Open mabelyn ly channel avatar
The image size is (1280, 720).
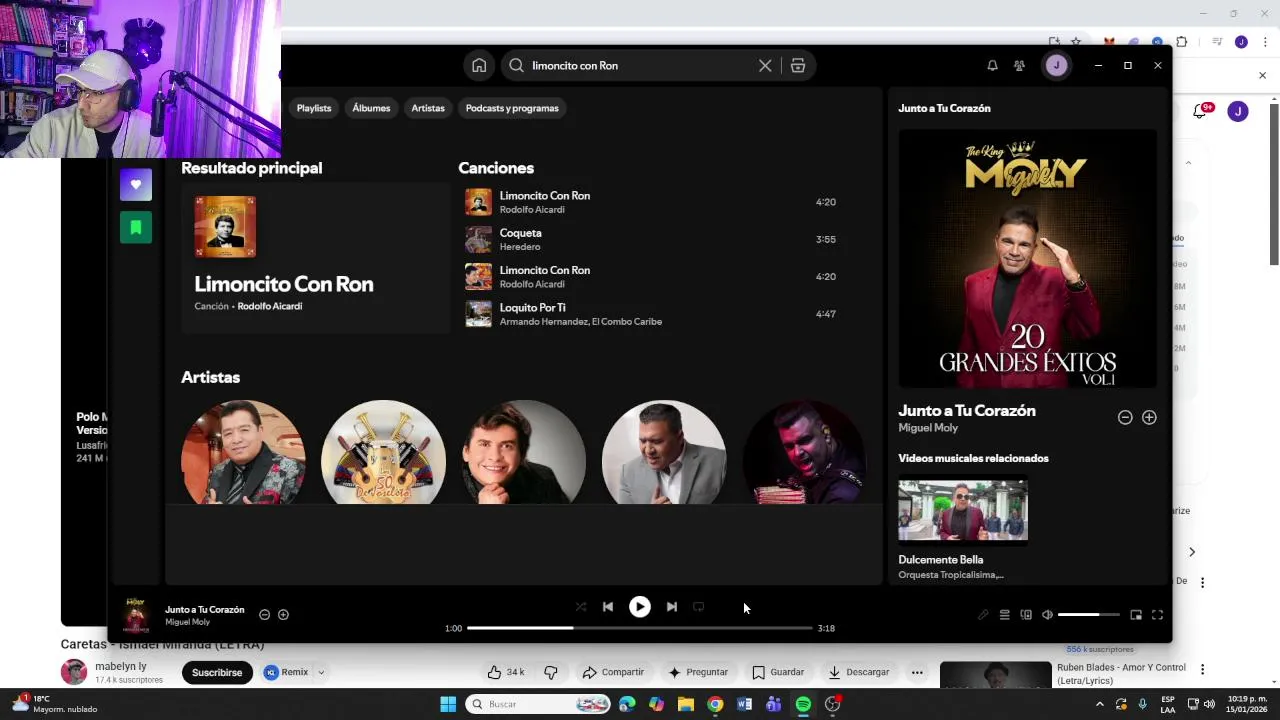[x=74, y=672]
